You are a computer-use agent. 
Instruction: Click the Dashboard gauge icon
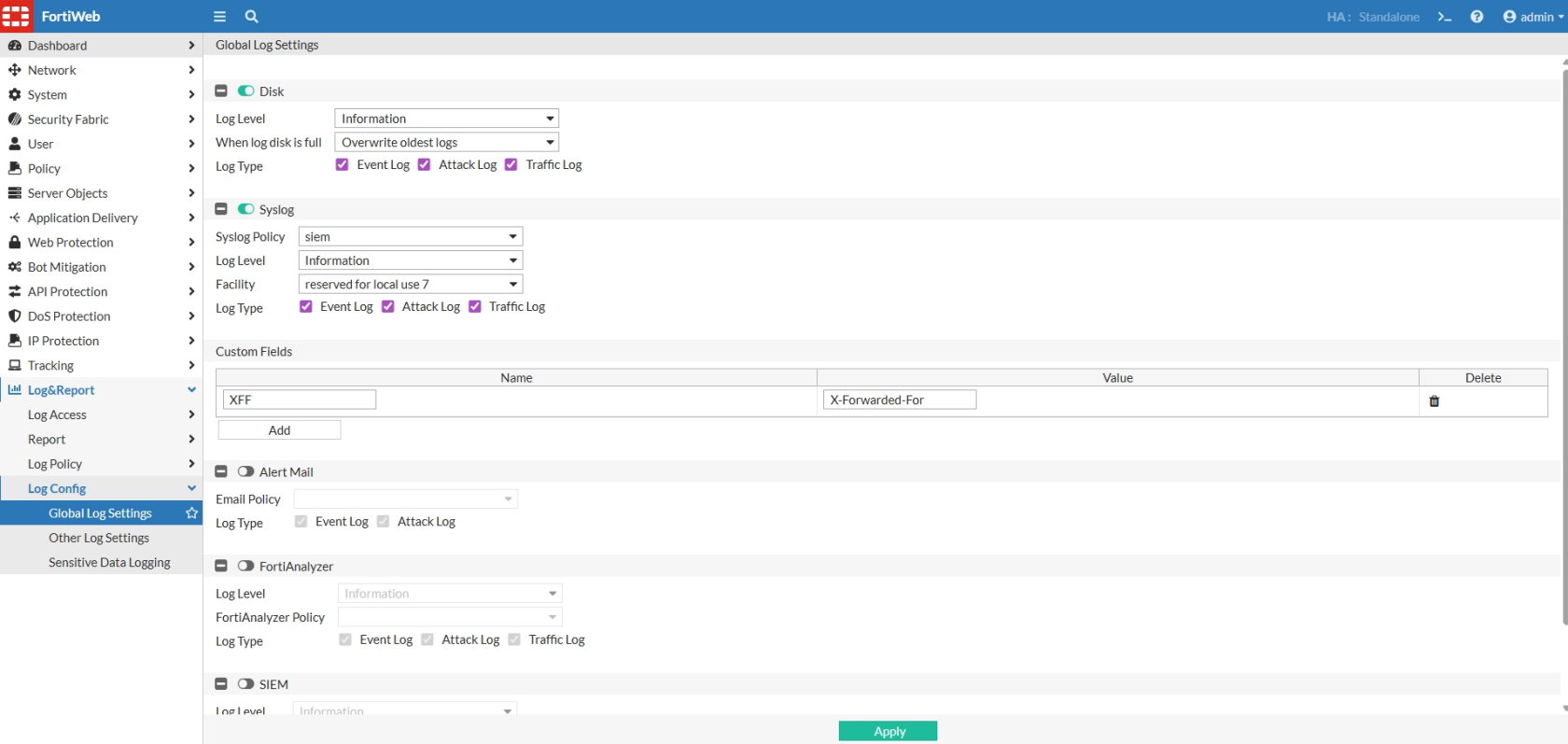coord(15,46)
